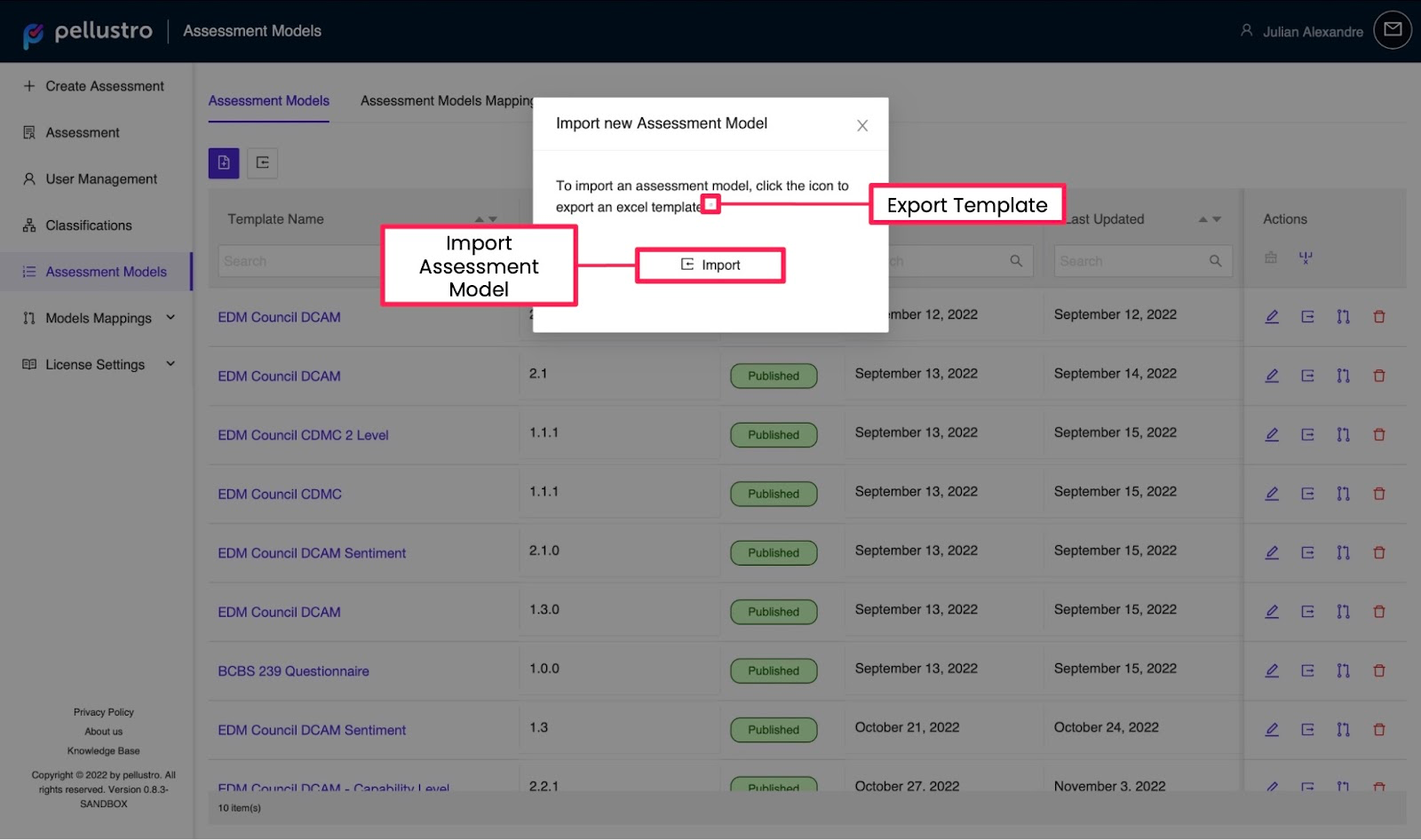Expand the License Settings chevron
Image resolution: width=1421 pixels, height=840 pixels.
pyautogui.click(x=171, y=364)
